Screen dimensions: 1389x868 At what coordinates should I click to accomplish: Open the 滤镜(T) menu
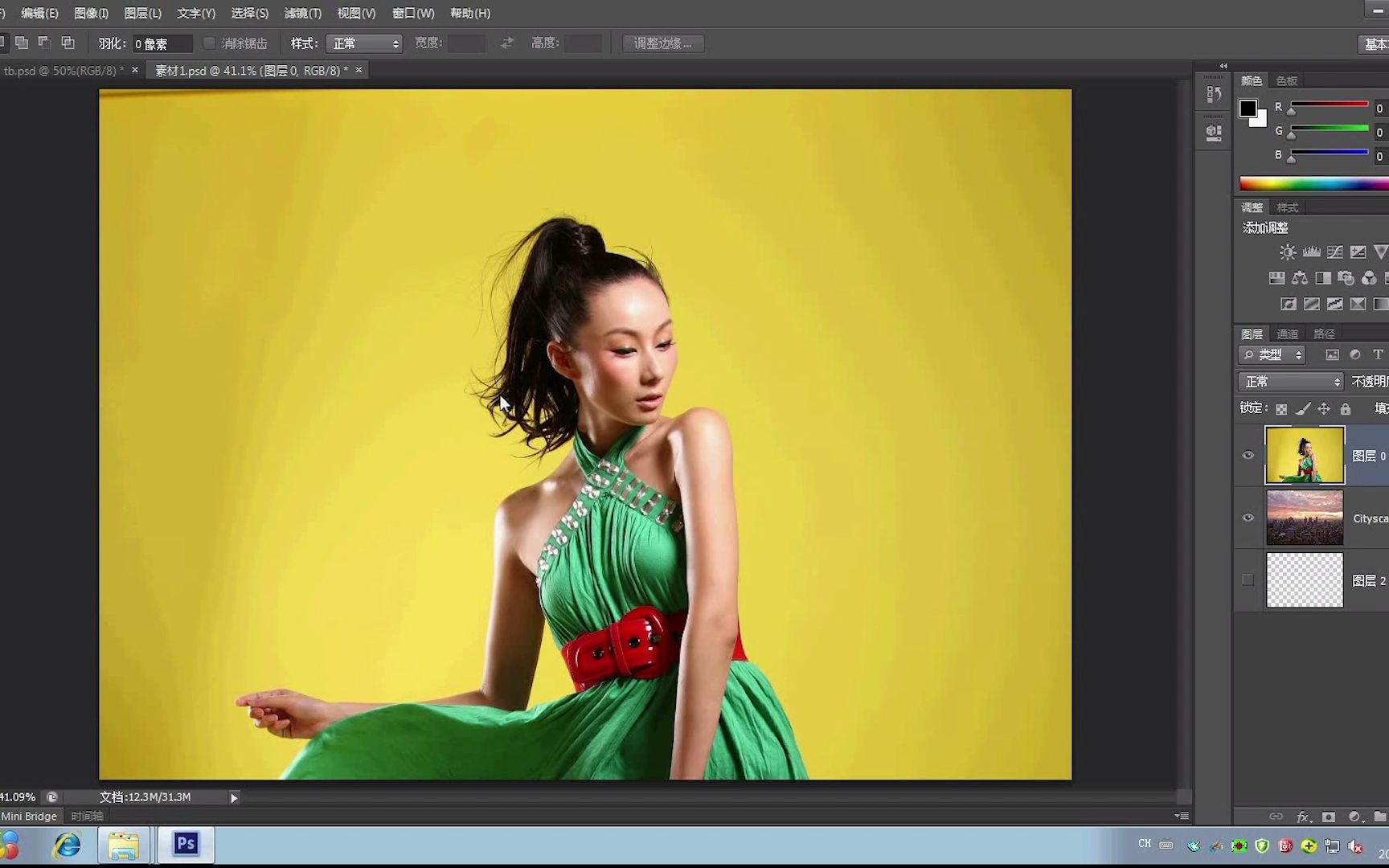tap(302, 13)
